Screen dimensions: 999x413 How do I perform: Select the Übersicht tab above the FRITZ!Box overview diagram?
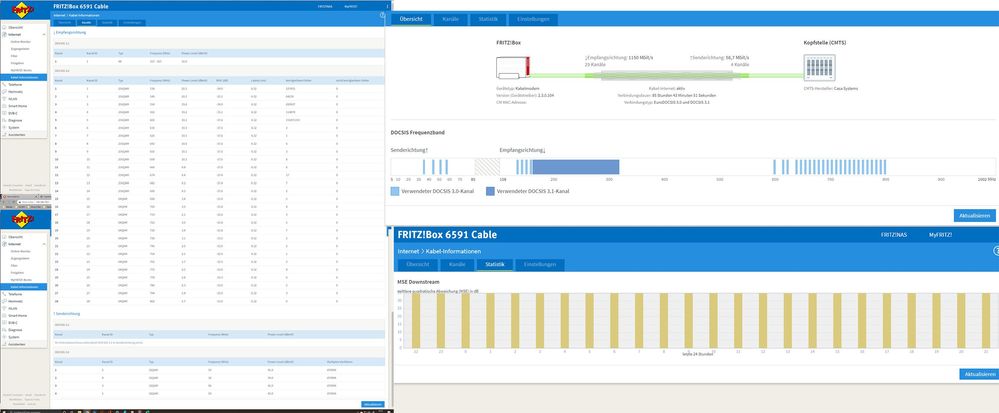[x=412, y=20]
